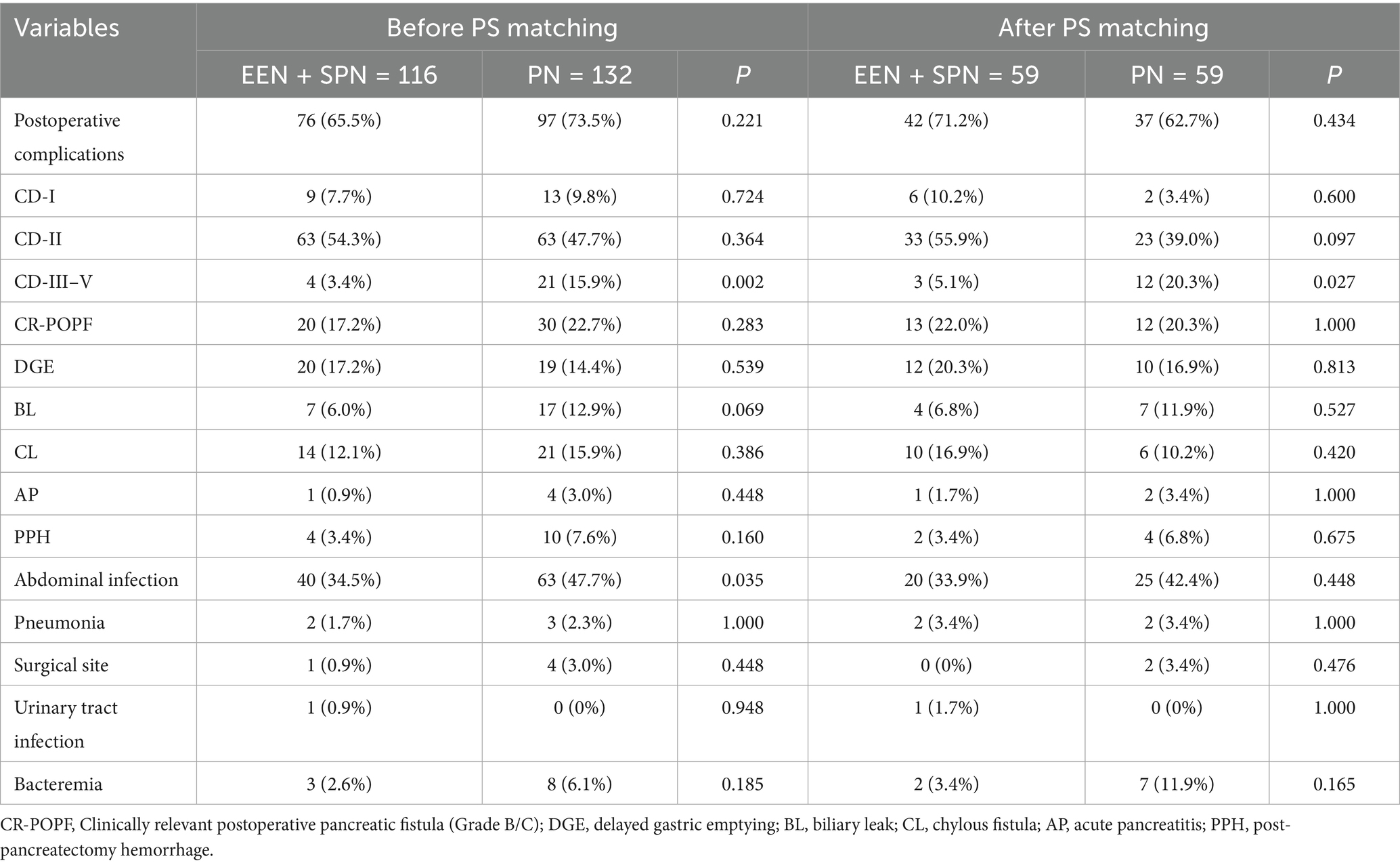
Task: Click the Bacteremia row label
Action: pos(58,784)
